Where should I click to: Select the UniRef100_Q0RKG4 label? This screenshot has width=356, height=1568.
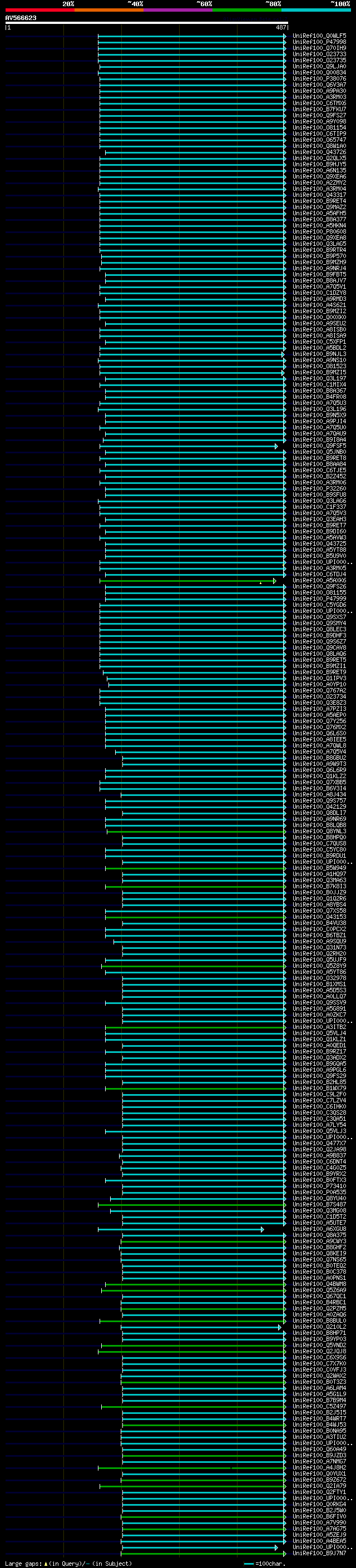click(x=319, y=1505)
